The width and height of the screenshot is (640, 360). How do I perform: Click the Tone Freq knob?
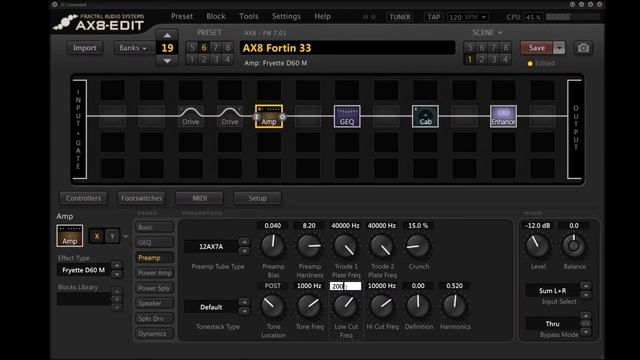click(309, 306)
